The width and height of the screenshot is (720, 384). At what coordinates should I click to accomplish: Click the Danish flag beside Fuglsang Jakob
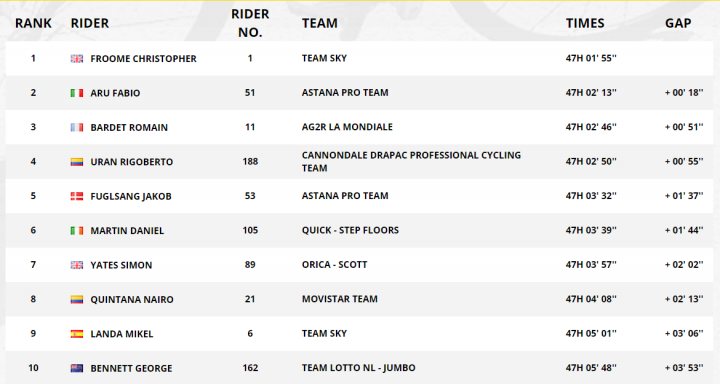click(77, 196)
